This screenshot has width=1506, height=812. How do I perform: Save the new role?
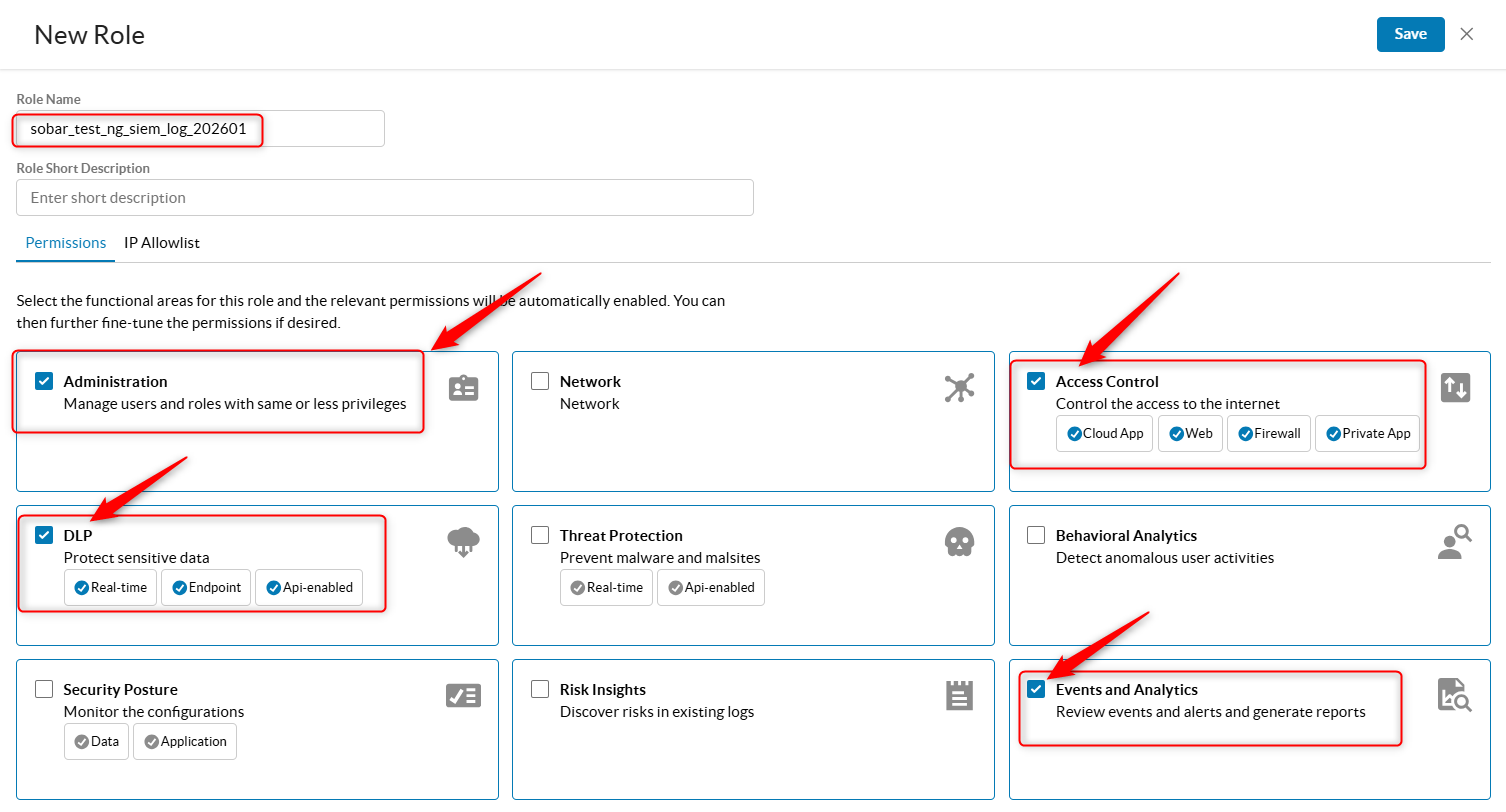coord(1410,33)
